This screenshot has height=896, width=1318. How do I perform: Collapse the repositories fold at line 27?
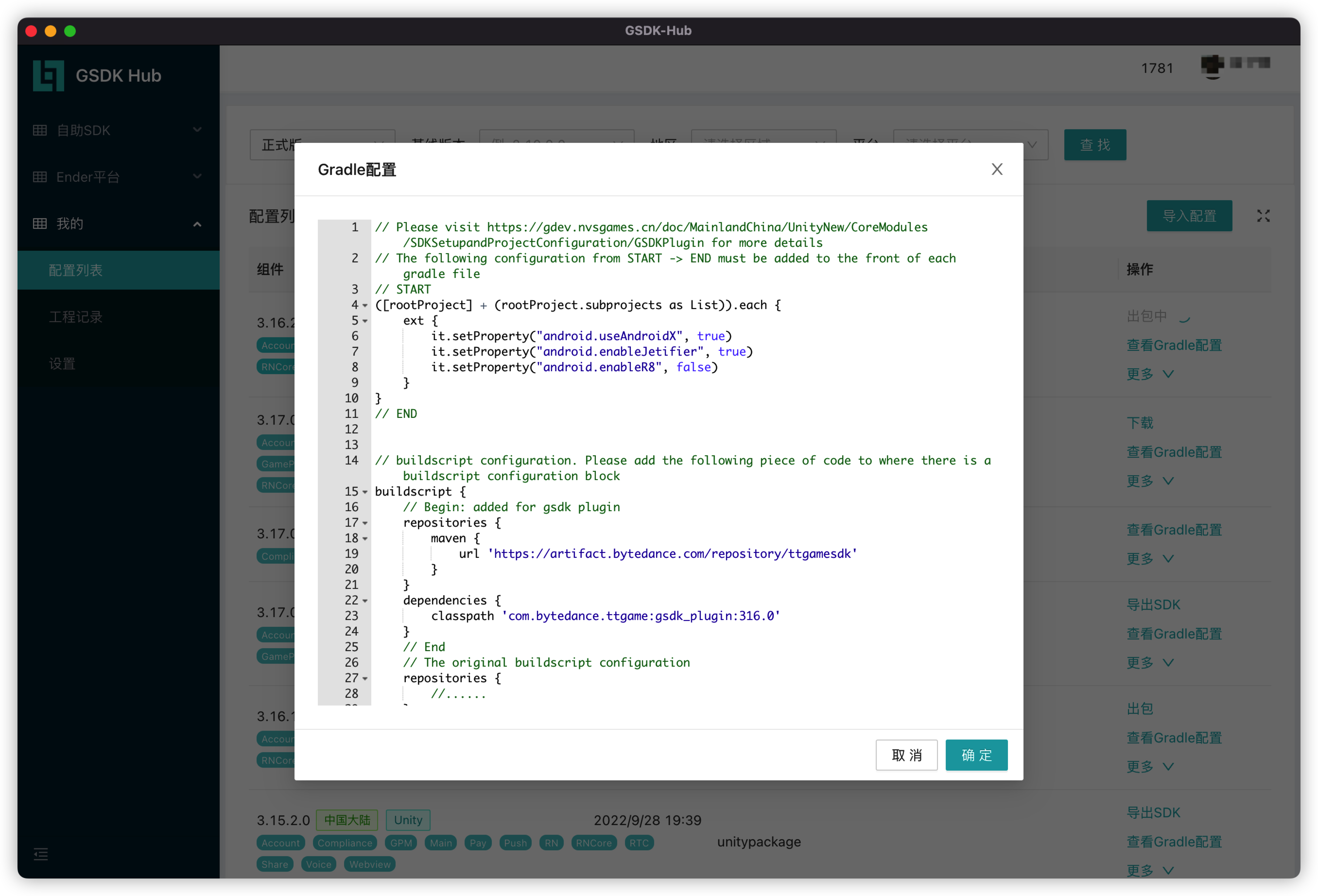[365, 678]
